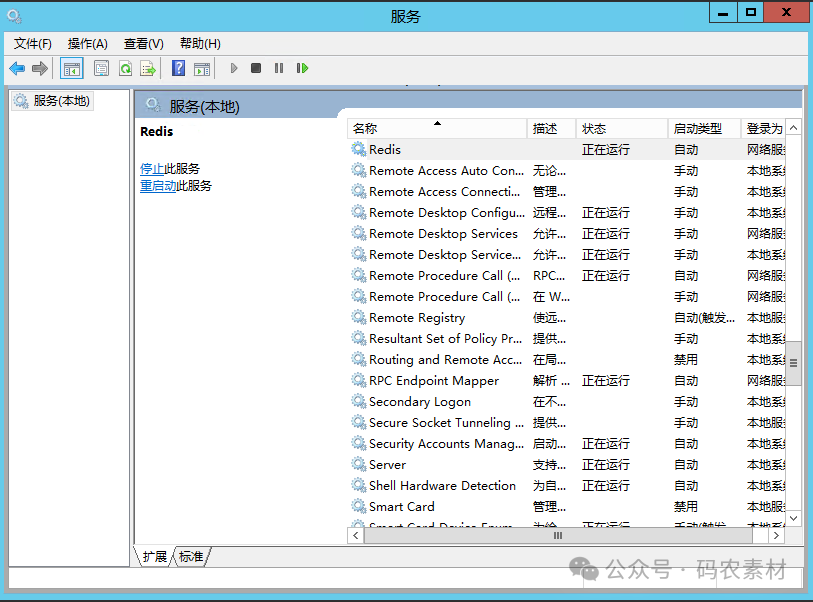Go forward with the gray right arrow

[x=40, y=68]
